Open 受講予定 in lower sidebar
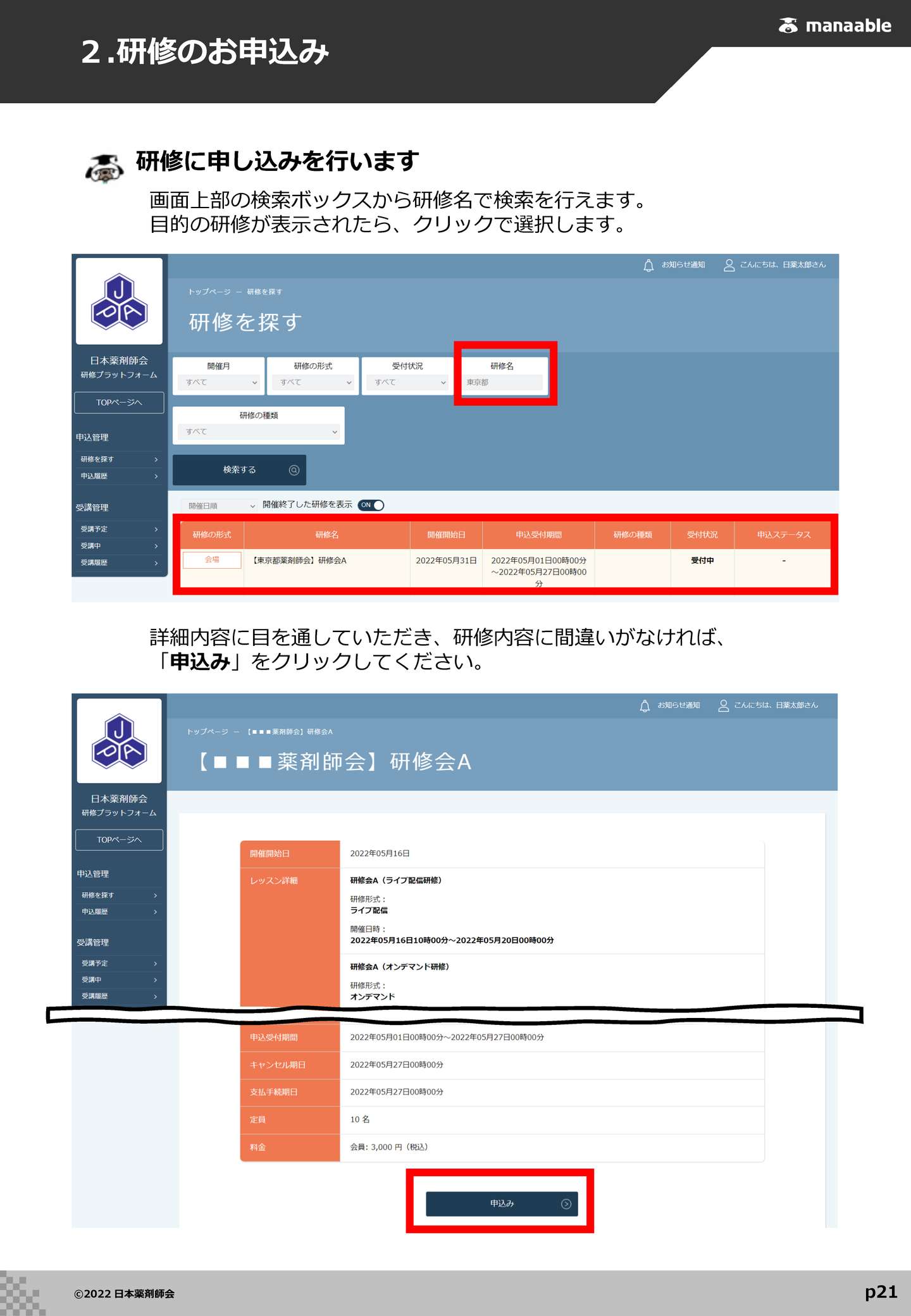The width and height of the screenshot is (911, 1316). click(x=119, y=964)
